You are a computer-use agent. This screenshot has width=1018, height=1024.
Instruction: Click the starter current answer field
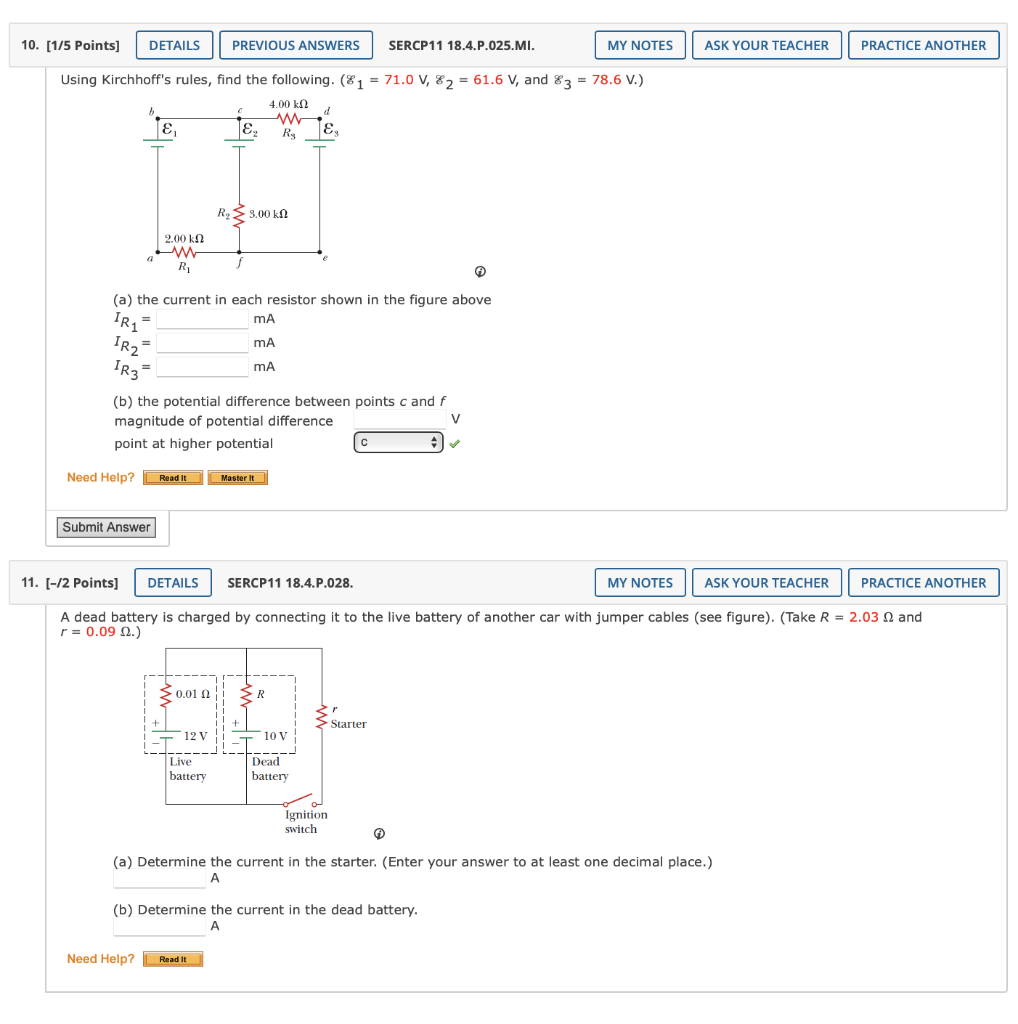[159, 878]
